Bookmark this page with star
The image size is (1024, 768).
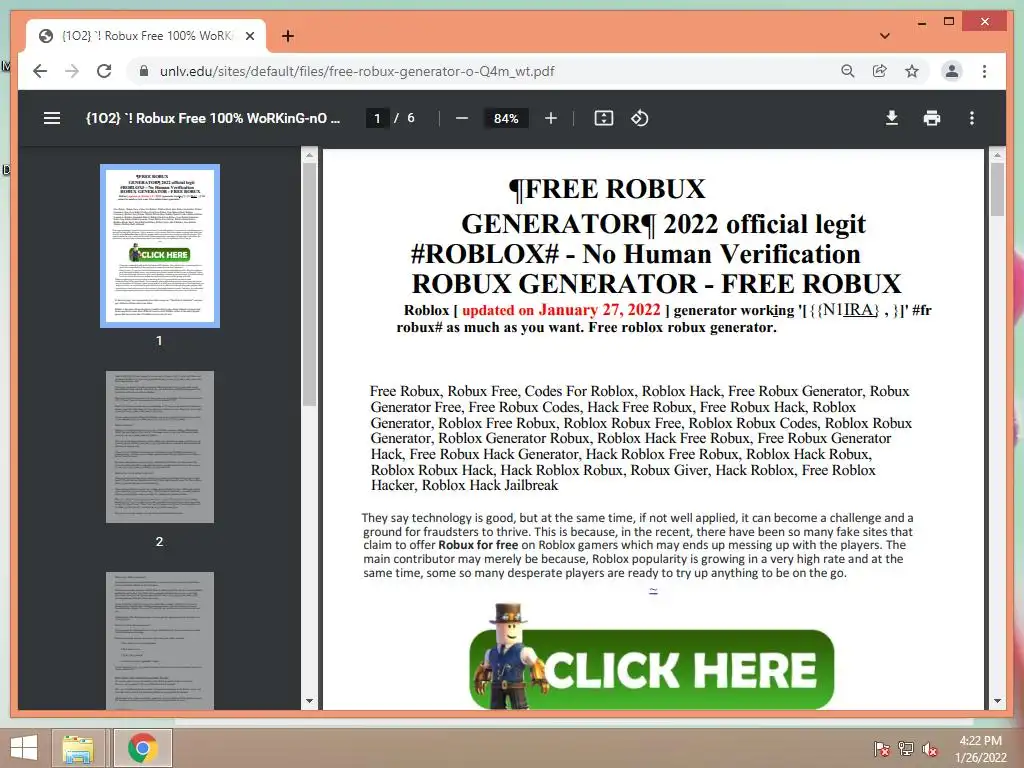(912, 71)
